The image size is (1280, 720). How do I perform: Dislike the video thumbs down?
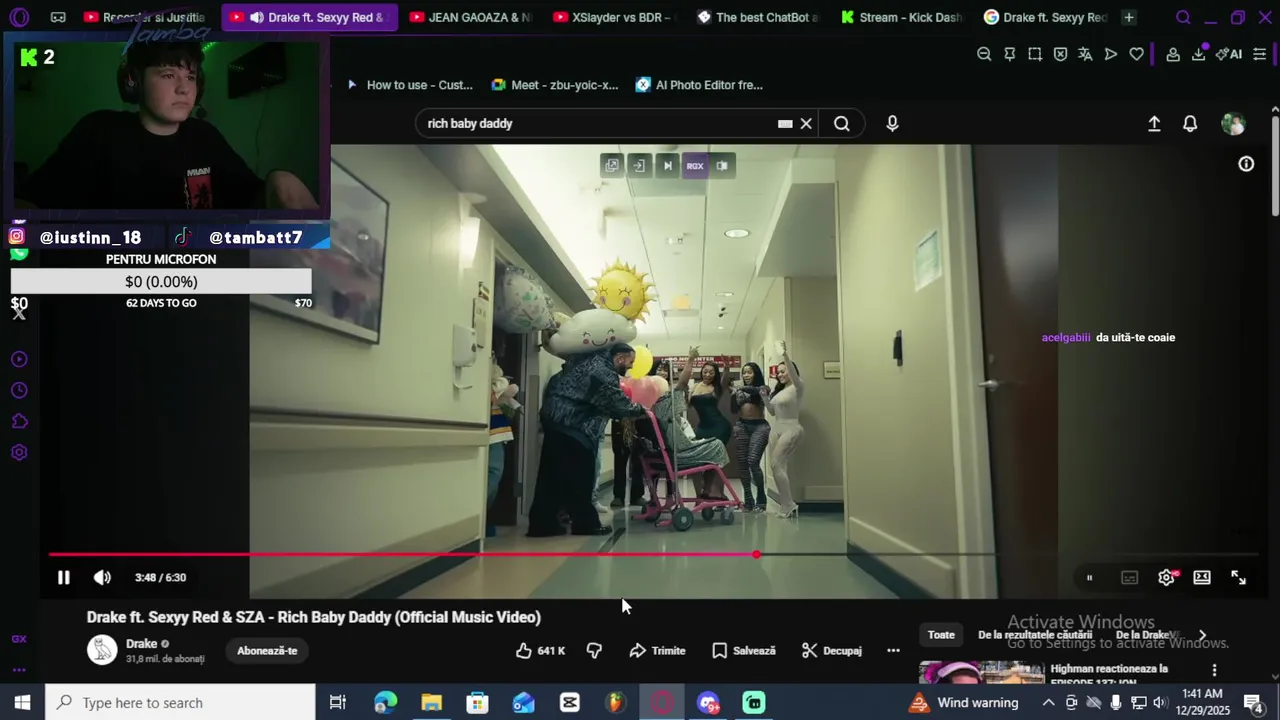pyautogui.click(x=594, y=650)
